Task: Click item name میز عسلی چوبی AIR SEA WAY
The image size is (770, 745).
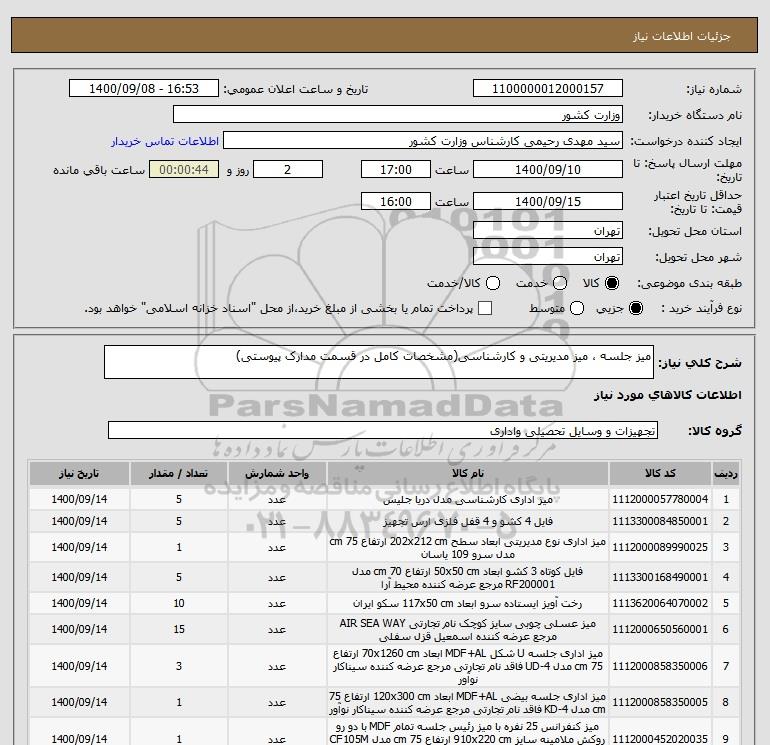Action: pyautogui.click(x=468, y=630)
